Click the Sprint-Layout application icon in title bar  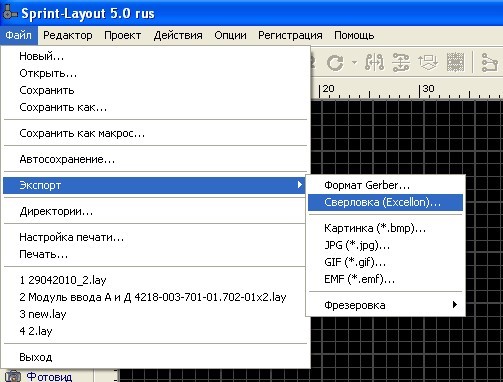coord(9,12)
